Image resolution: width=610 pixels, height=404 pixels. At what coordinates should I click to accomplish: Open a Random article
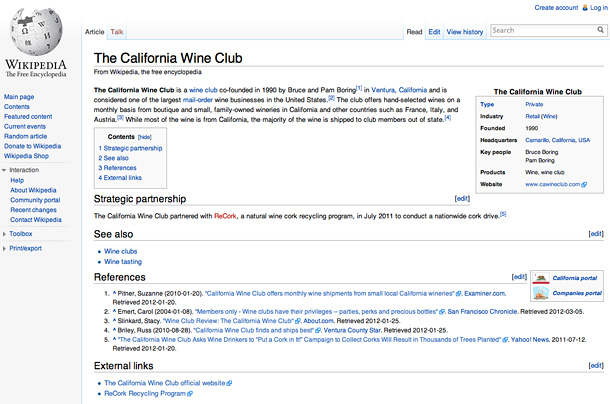[26, 136]
